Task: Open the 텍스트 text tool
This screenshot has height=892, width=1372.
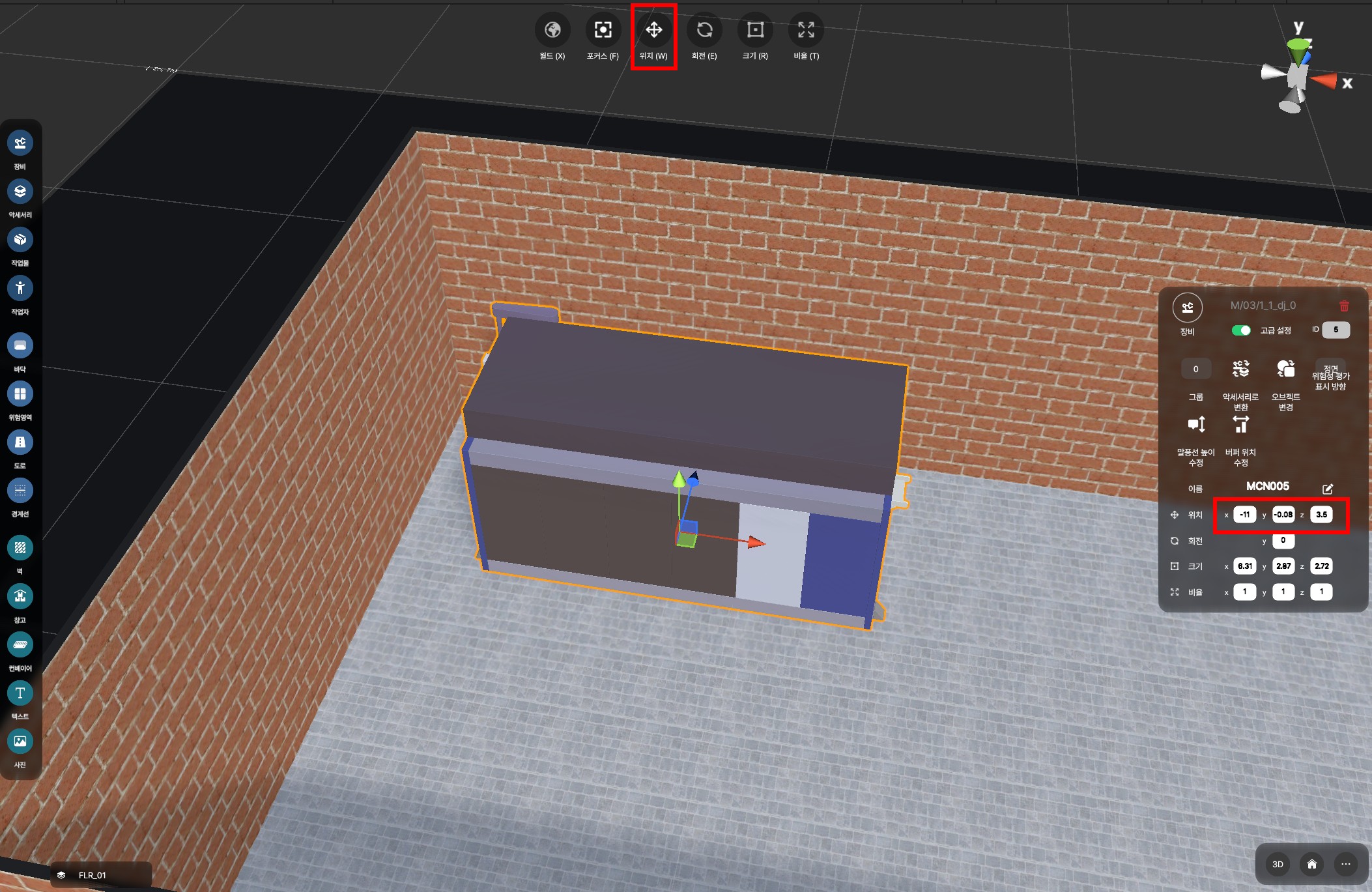Action: coord(20,693)
